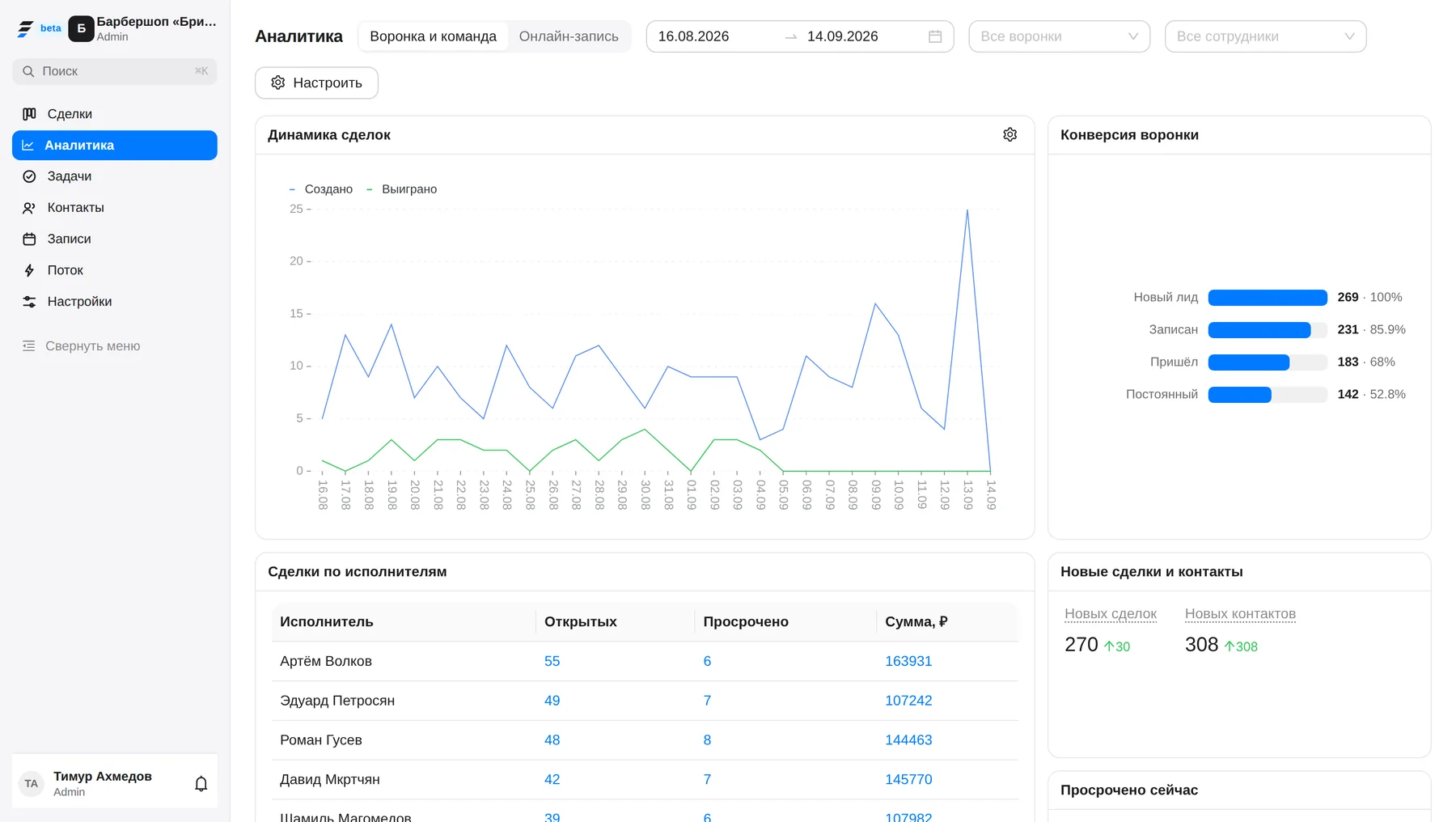Image resolution: width=1456 pixels, height=822 pixels.
Task: Click the search magnifier icon
Action: [x=28, y=71]
